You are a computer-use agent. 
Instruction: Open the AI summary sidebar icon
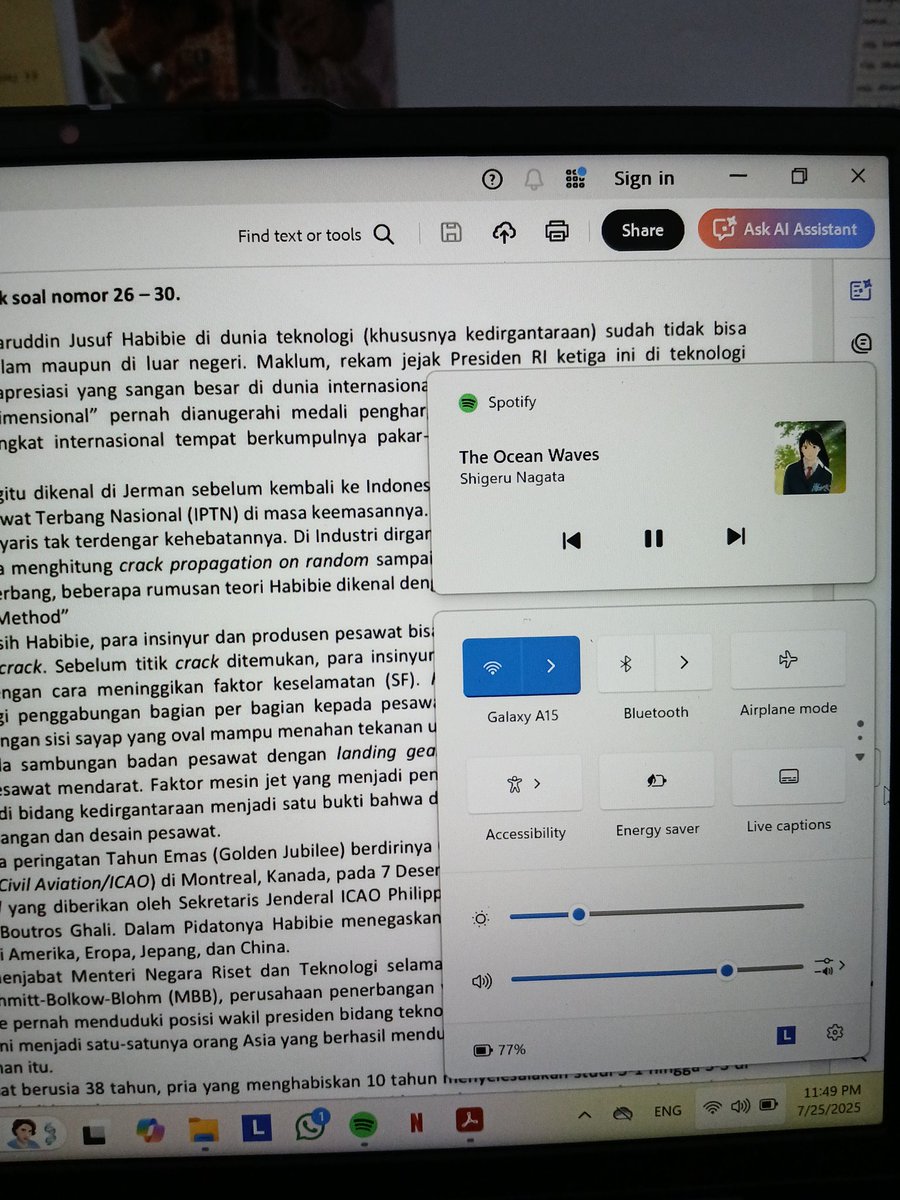(x=860, y=290)
